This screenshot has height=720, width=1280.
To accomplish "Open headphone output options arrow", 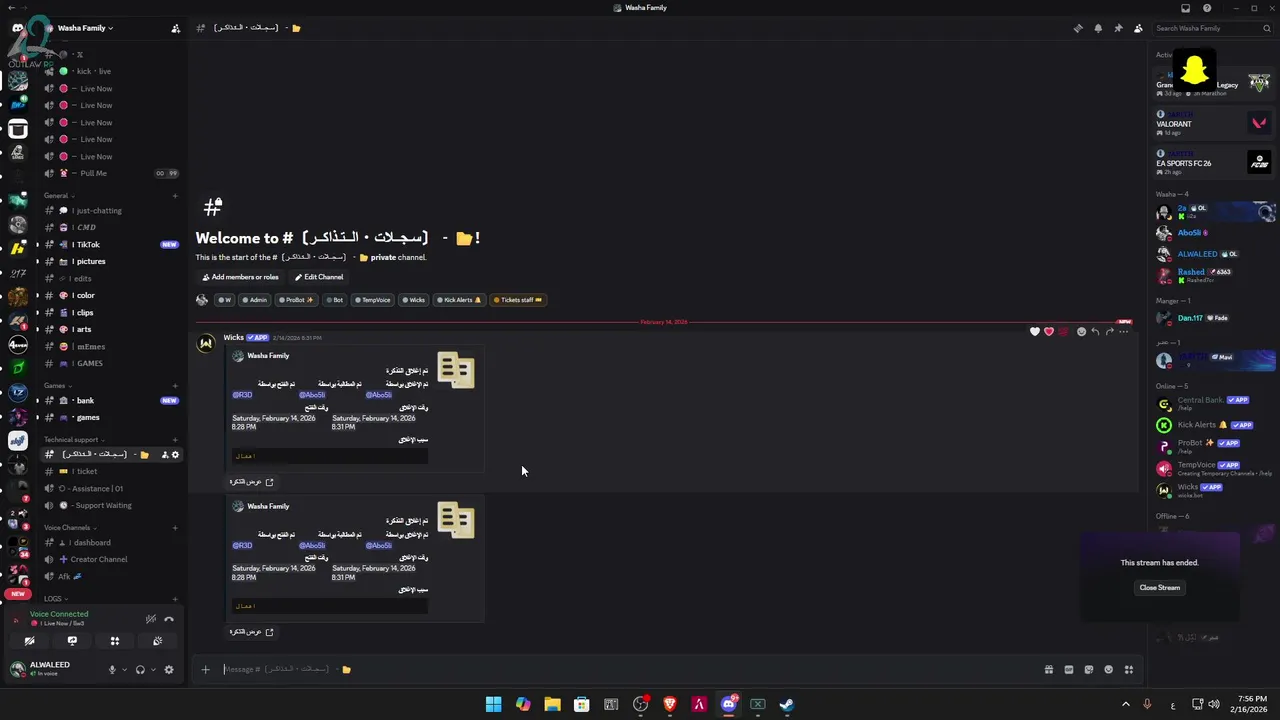I will [x=153, y=669].
